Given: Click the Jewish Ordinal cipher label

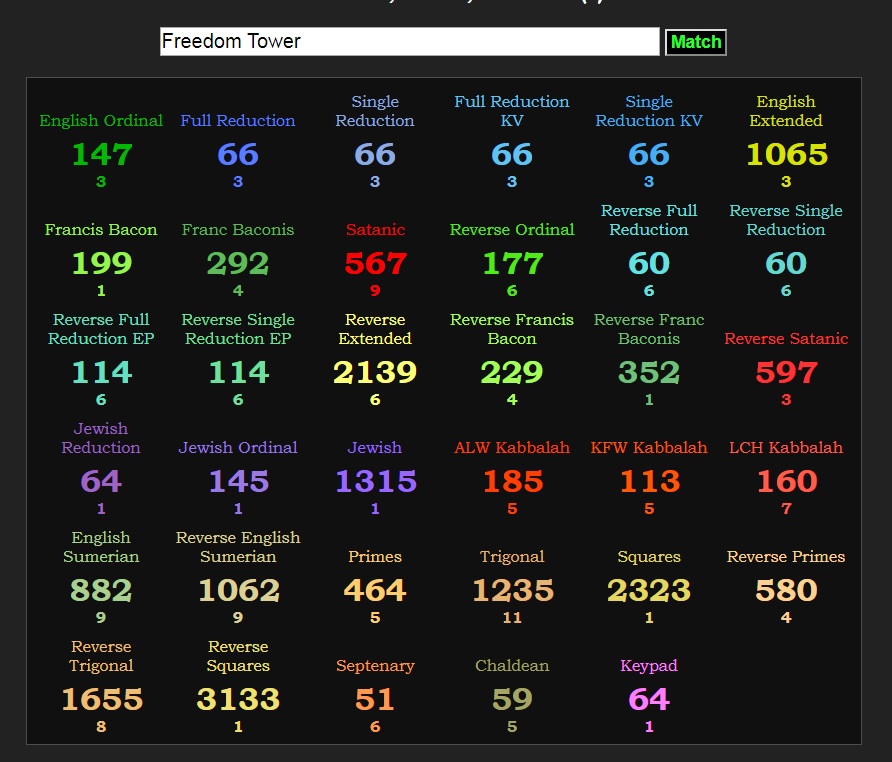Looking at the screenshot, I should coord(238,448).
